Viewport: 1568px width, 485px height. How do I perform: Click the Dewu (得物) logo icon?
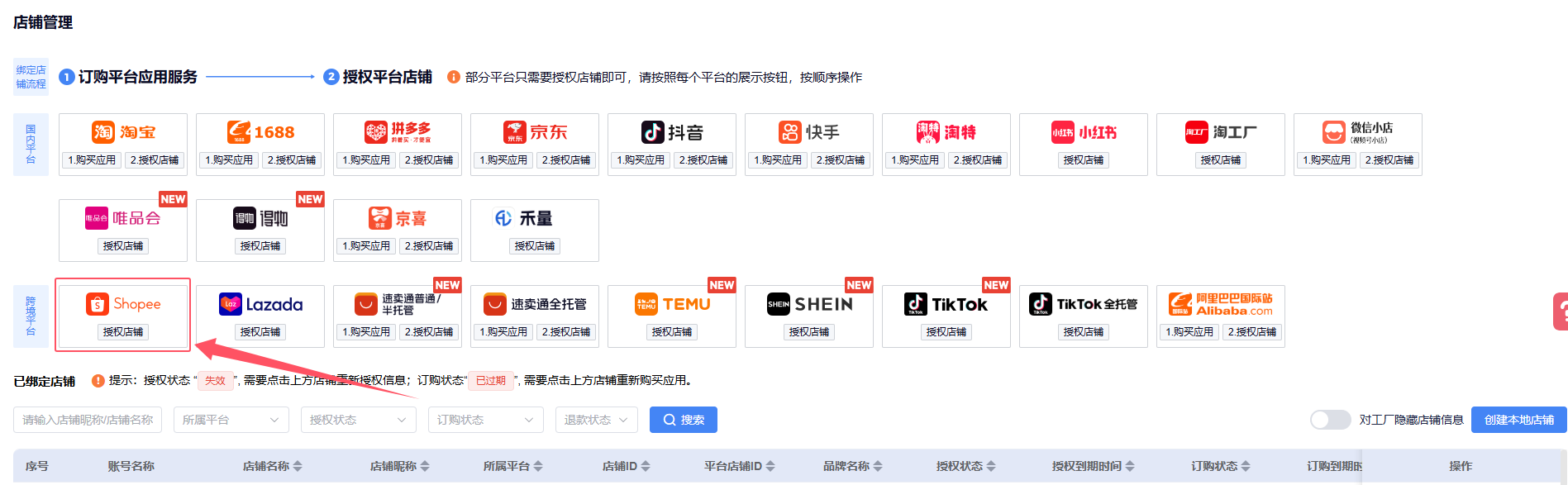pos(245,218)
